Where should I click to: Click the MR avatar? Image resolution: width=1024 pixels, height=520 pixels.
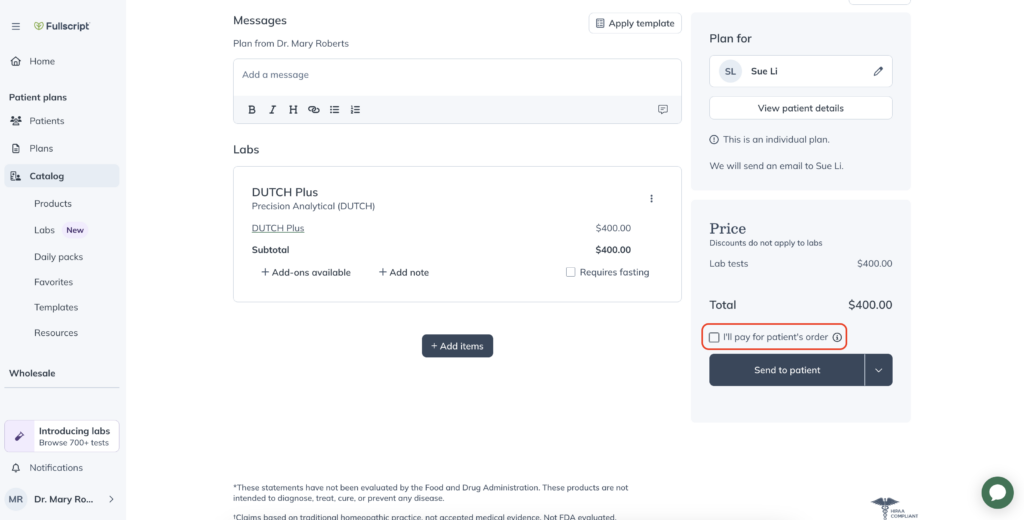[x=16, y=499]
